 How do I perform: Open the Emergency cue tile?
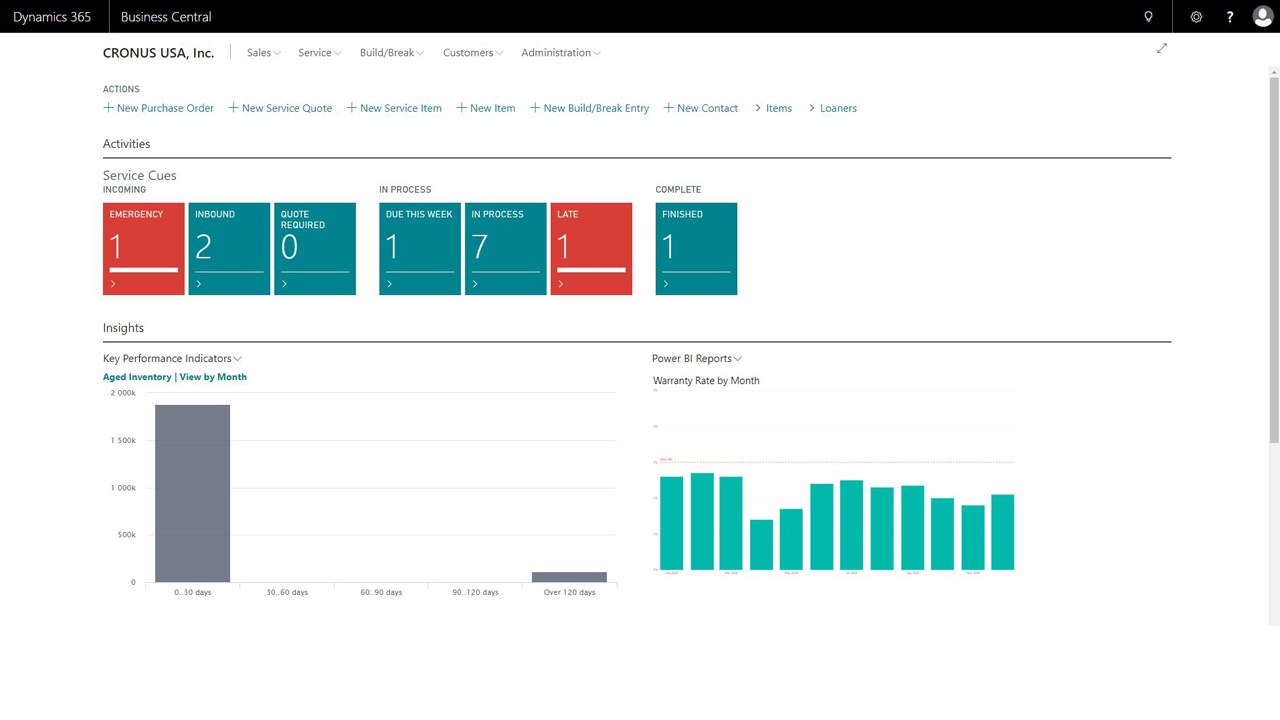[x=144, y=249]
